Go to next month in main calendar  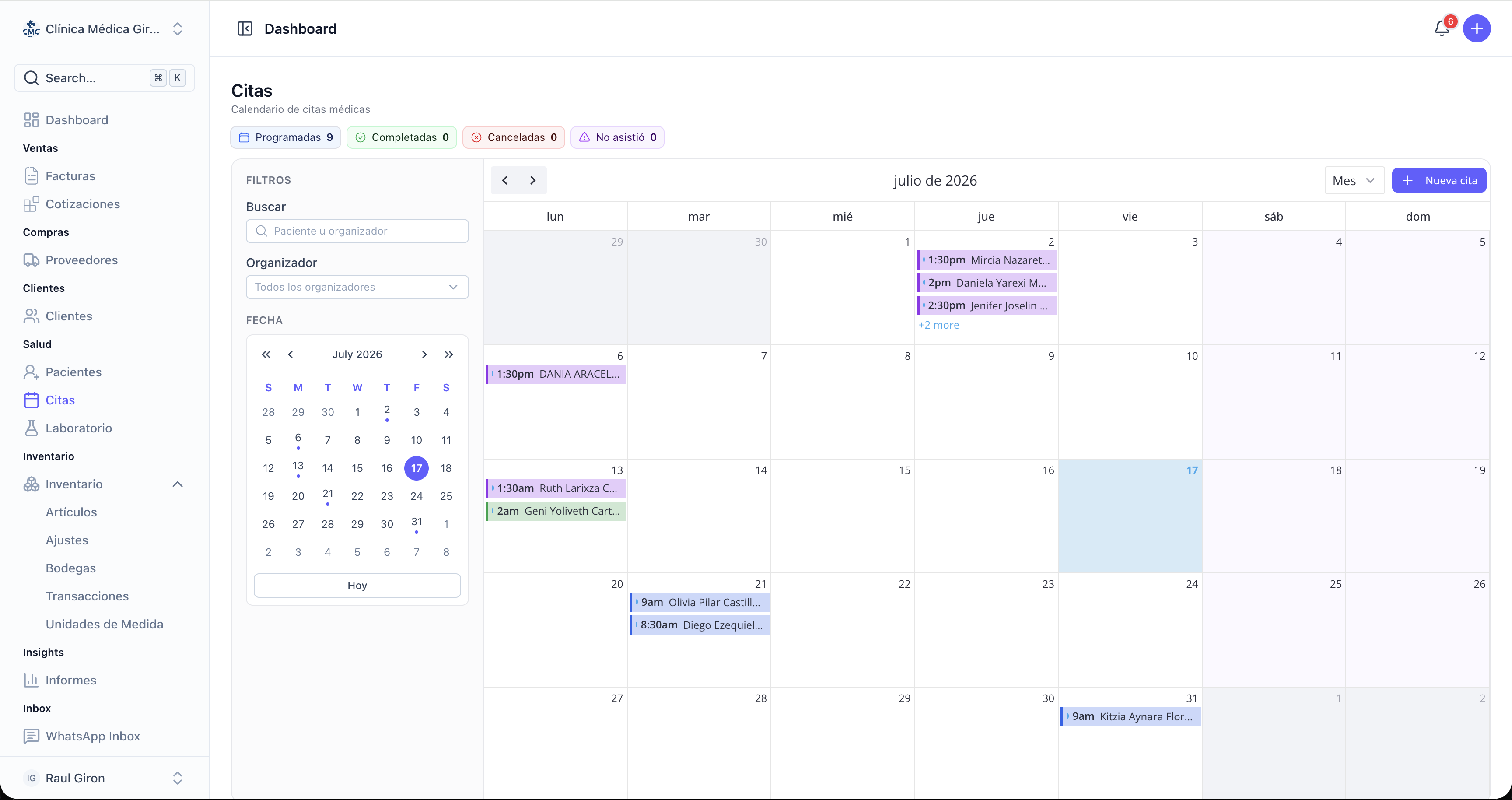tap(533, 181)
